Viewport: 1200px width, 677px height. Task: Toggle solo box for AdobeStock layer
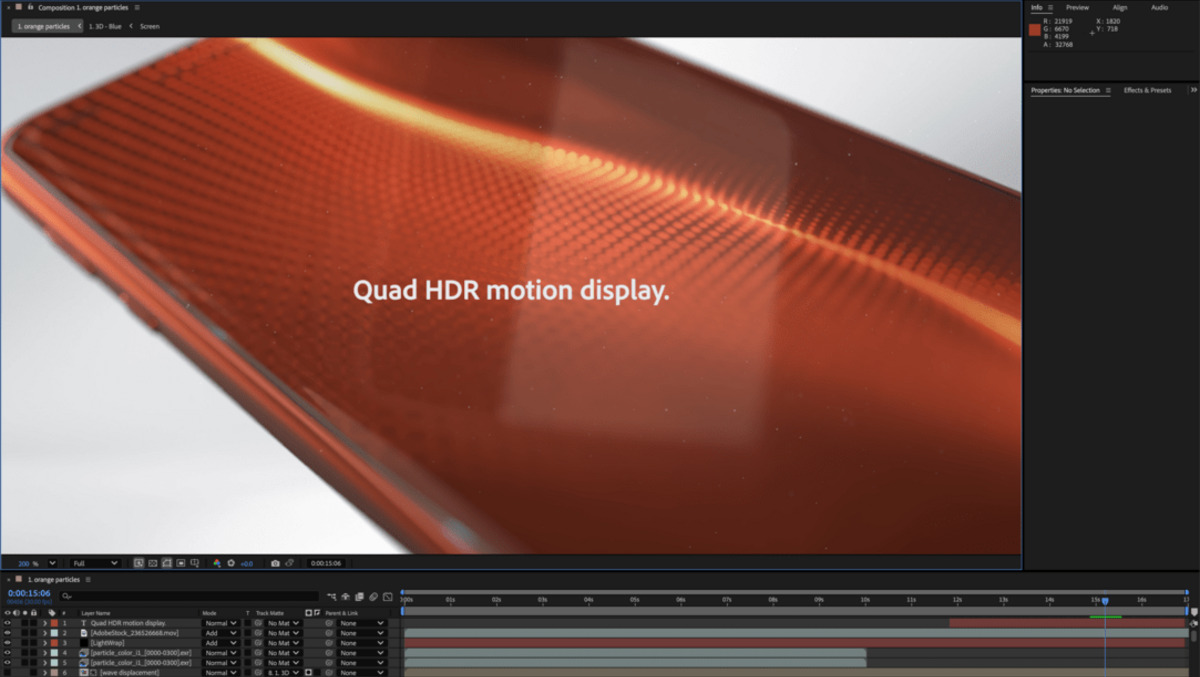click(25, 633)
